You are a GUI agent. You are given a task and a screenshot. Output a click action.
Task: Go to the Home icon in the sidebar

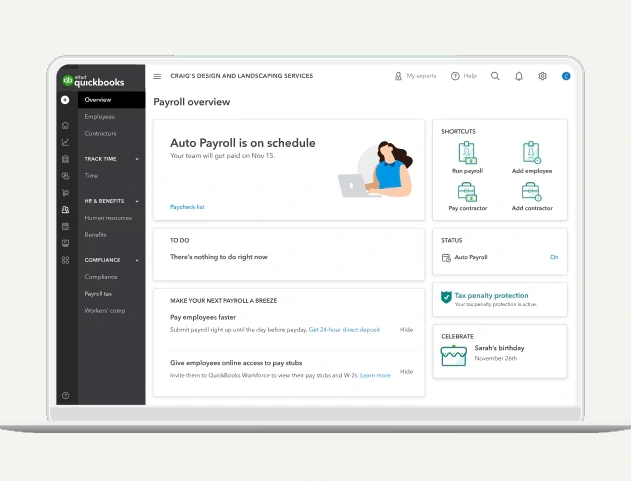point(65,125)
